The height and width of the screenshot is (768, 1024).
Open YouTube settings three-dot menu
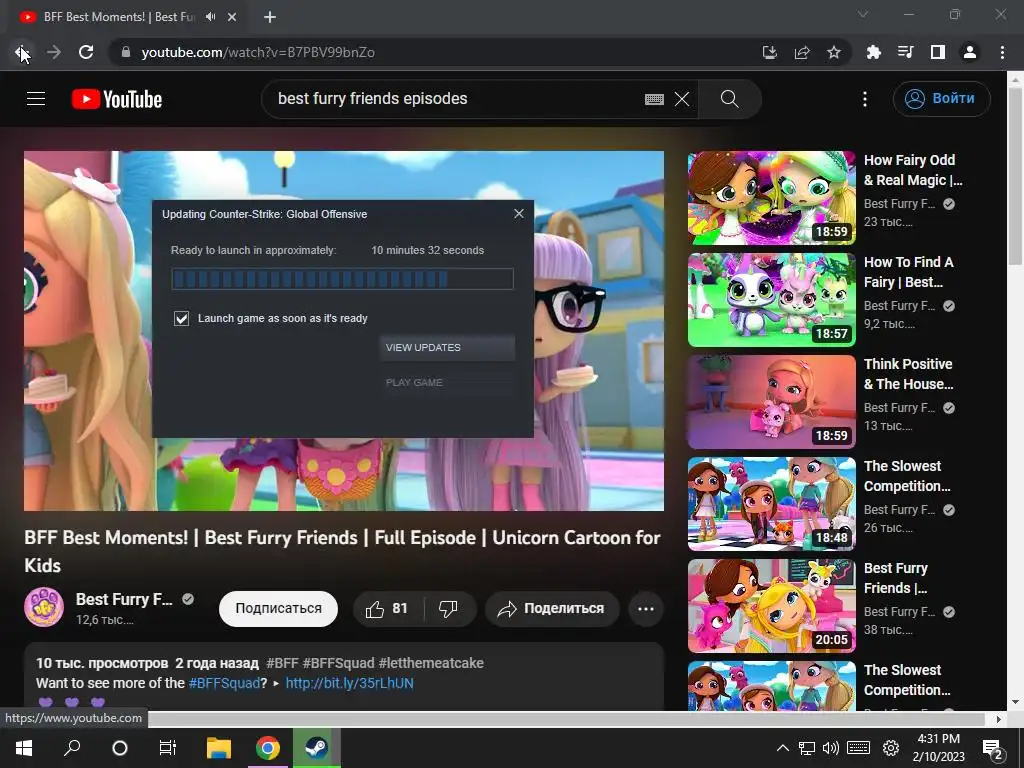(x=865, y=99)
